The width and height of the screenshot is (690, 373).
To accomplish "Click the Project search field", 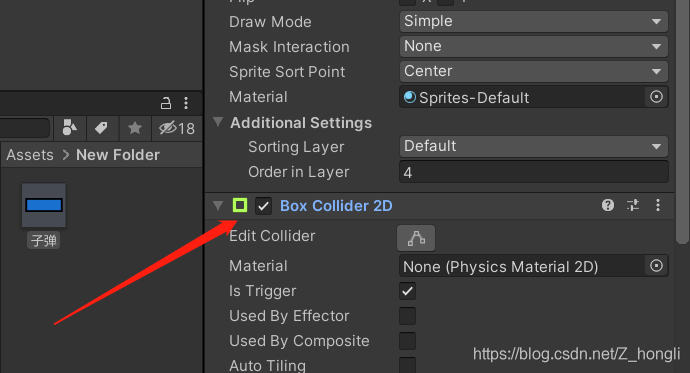I will point(24,128).
